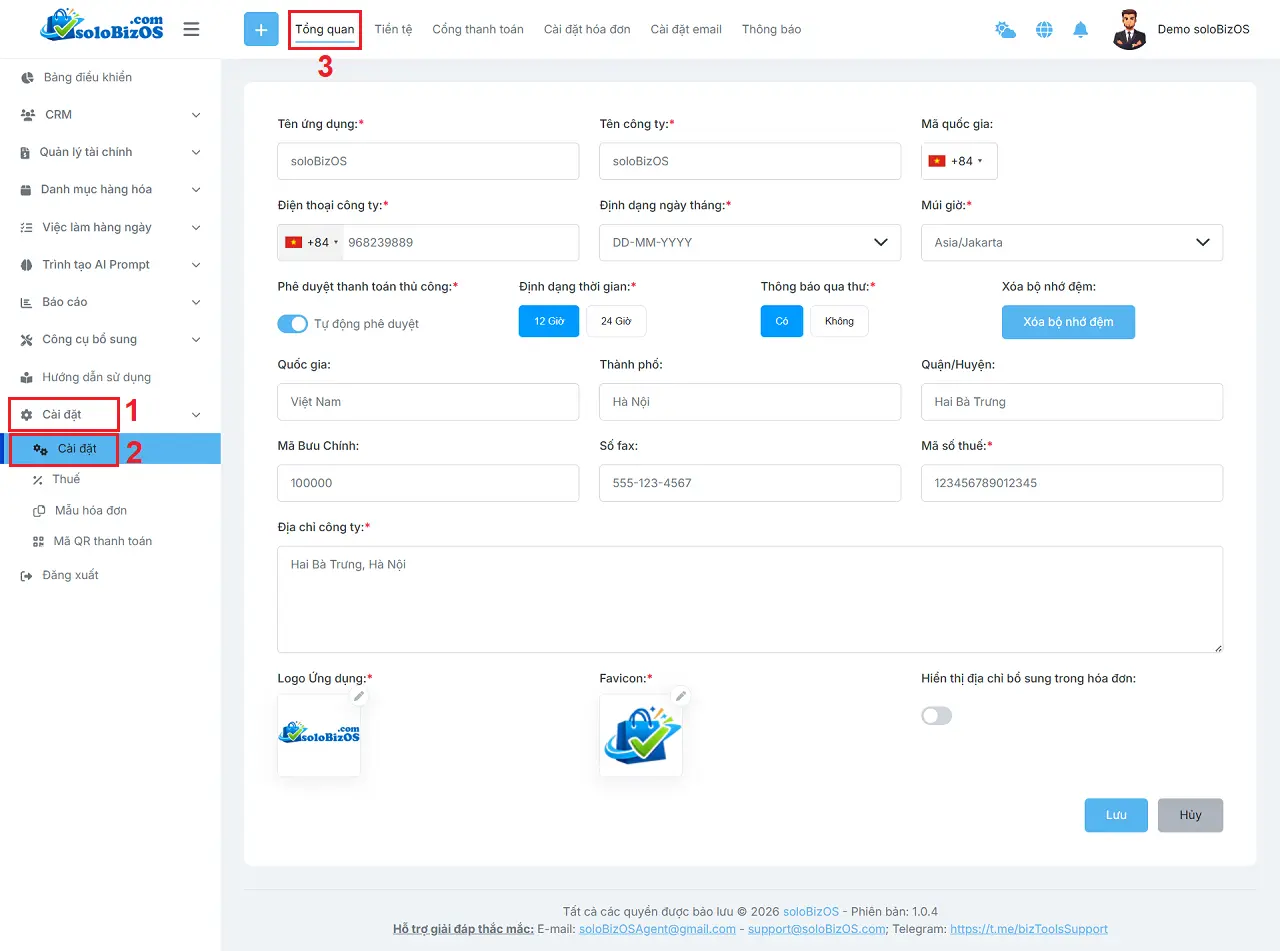Click the Báo cáo chart icon
The height and width of the screenshot is (951, 1280).
click(27, 302)
